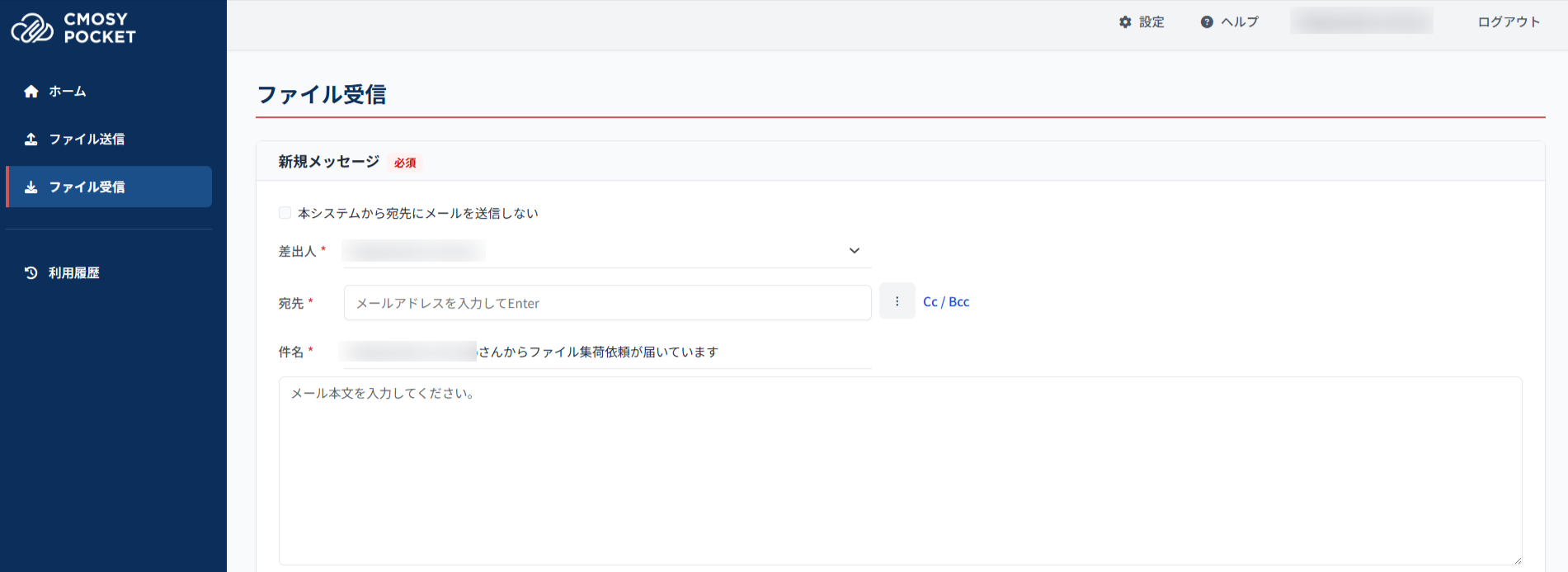Click the download icon for ファイル受信

pos(31,187)
